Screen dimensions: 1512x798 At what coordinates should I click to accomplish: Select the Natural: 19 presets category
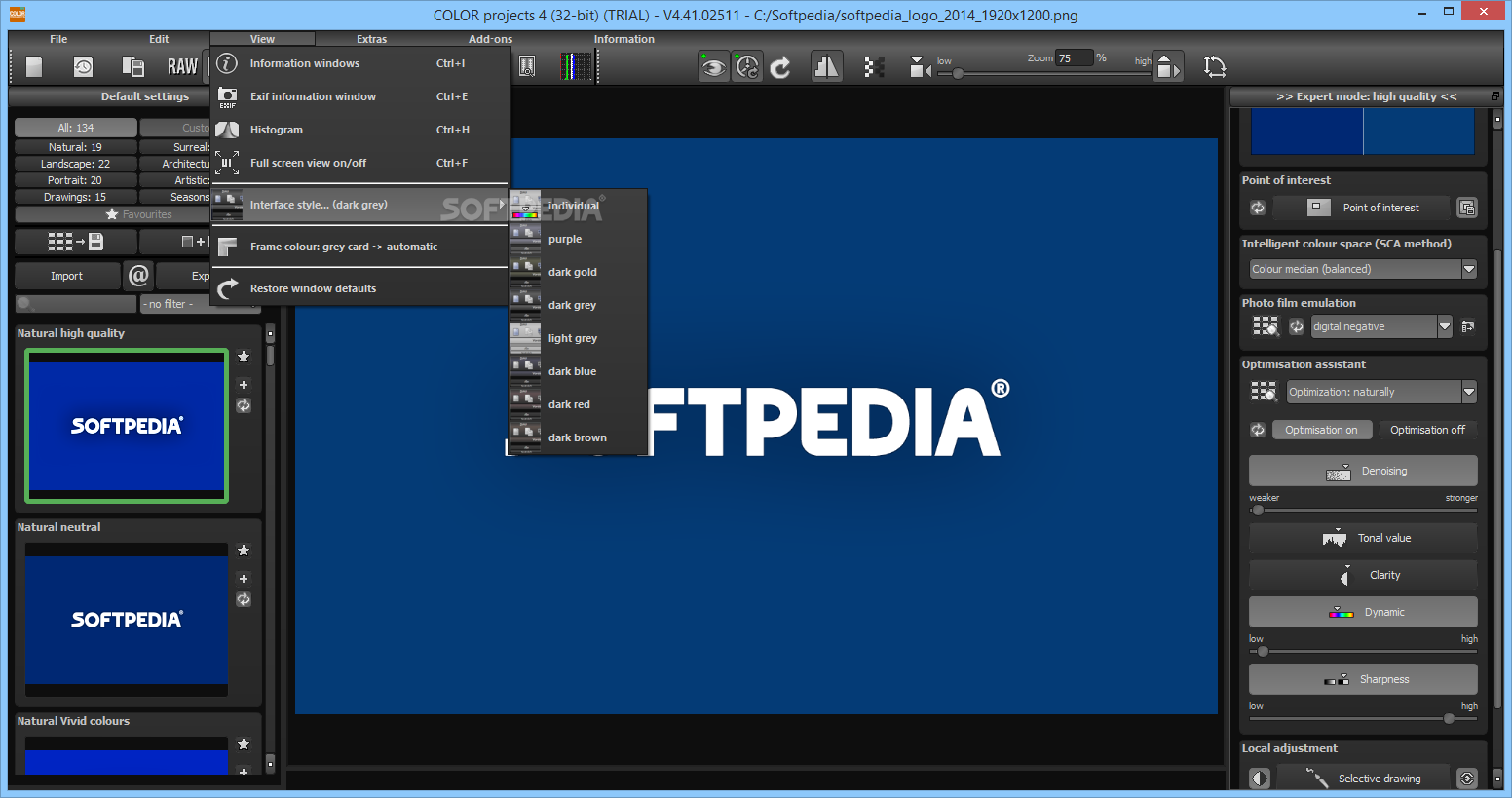point(76,147)
